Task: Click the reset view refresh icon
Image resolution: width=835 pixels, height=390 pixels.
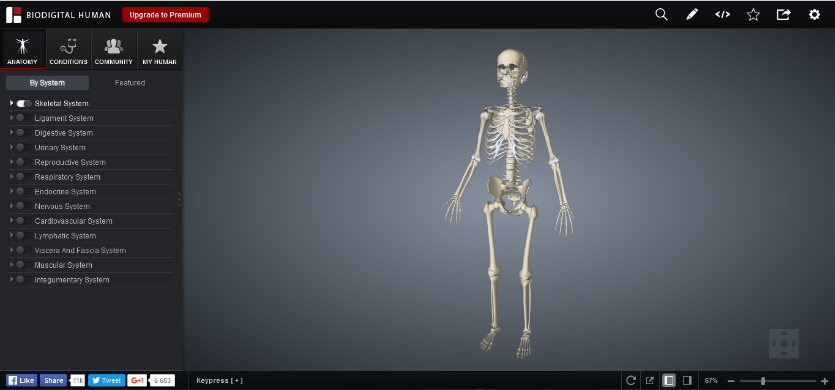Action: pyautogui.click(x=631, y=380)
